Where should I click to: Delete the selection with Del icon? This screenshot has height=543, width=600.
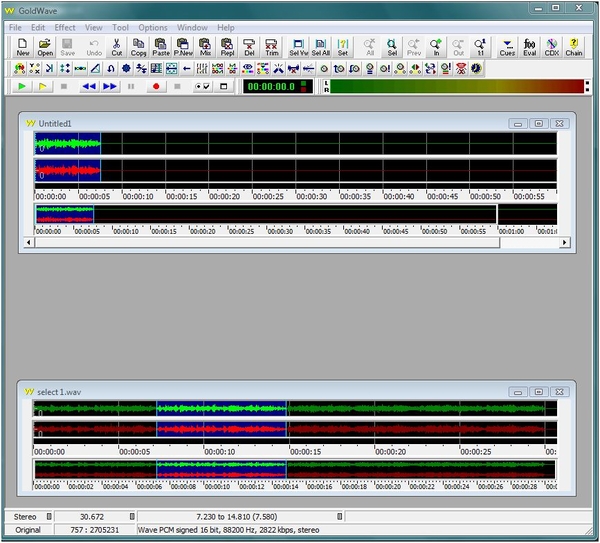click(249, 47)
